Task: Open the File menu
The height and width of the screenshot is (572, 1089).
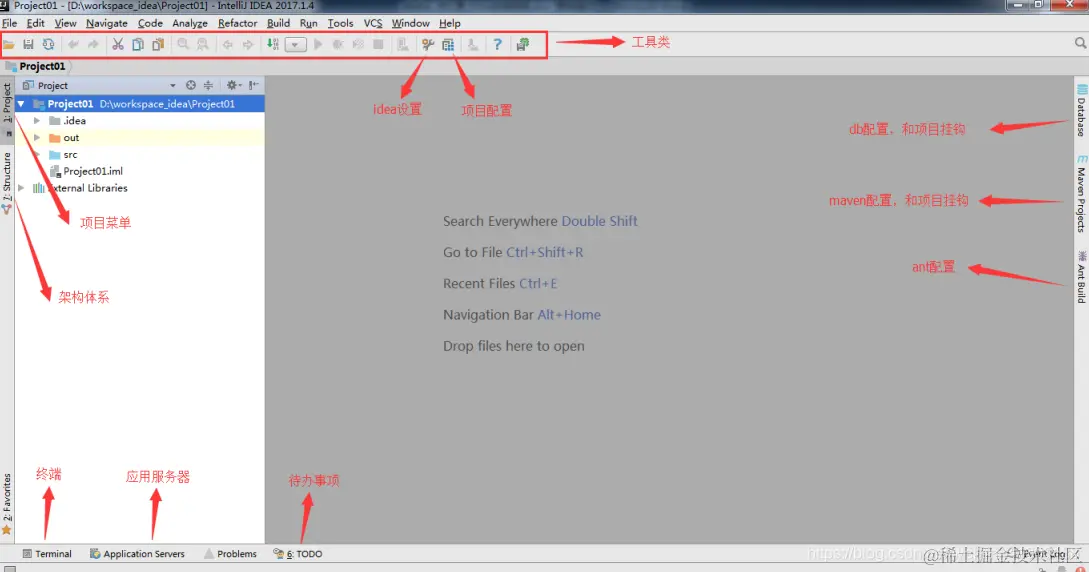Action: pos(10,23)
